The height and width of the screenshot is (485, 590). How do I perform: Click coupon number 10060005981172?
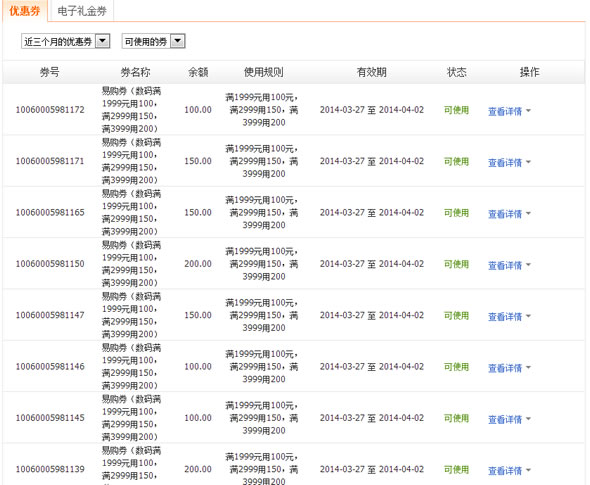coord(50,110)
